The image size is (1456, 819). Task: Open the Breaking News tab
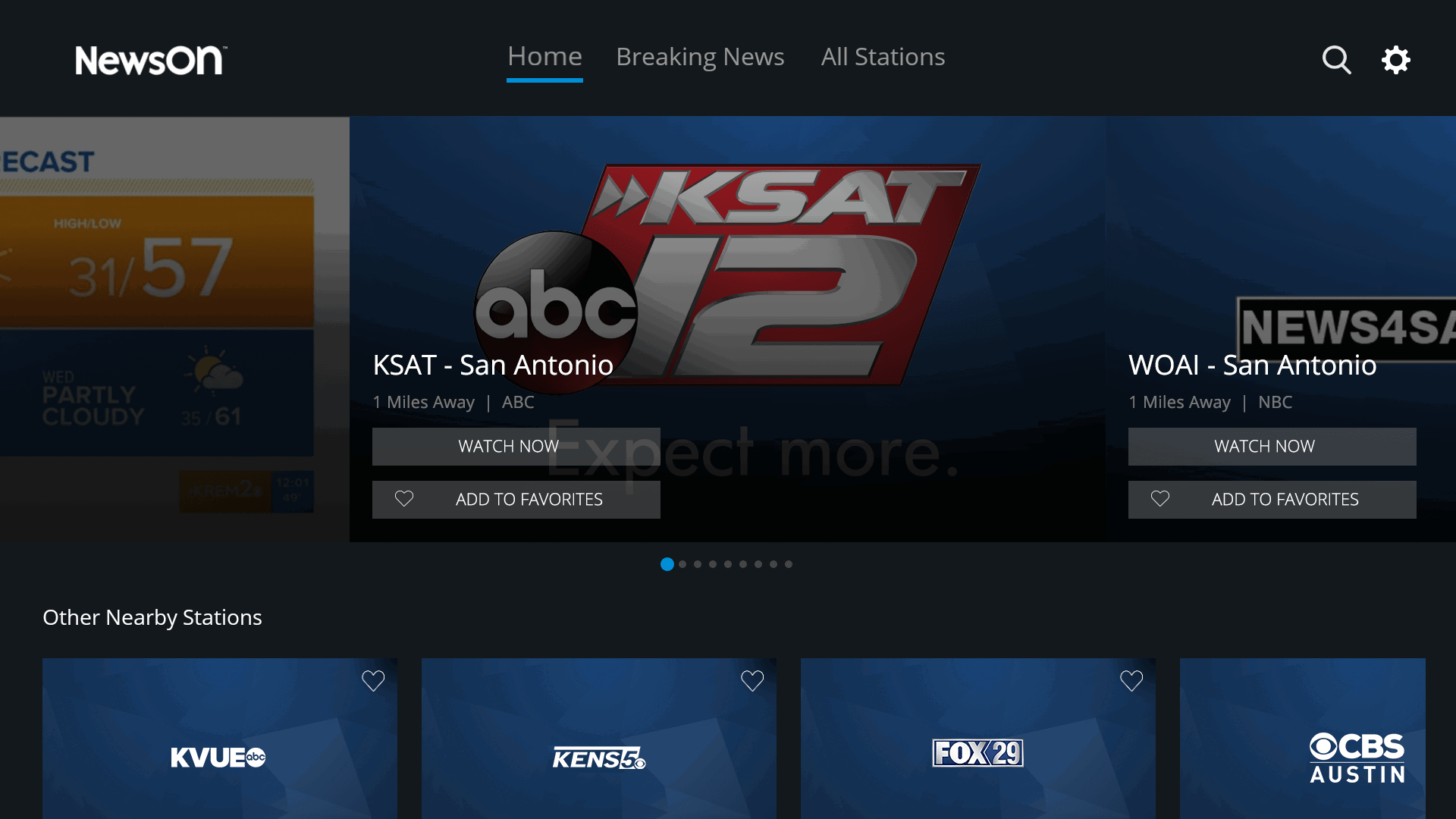tap(700, 57)
